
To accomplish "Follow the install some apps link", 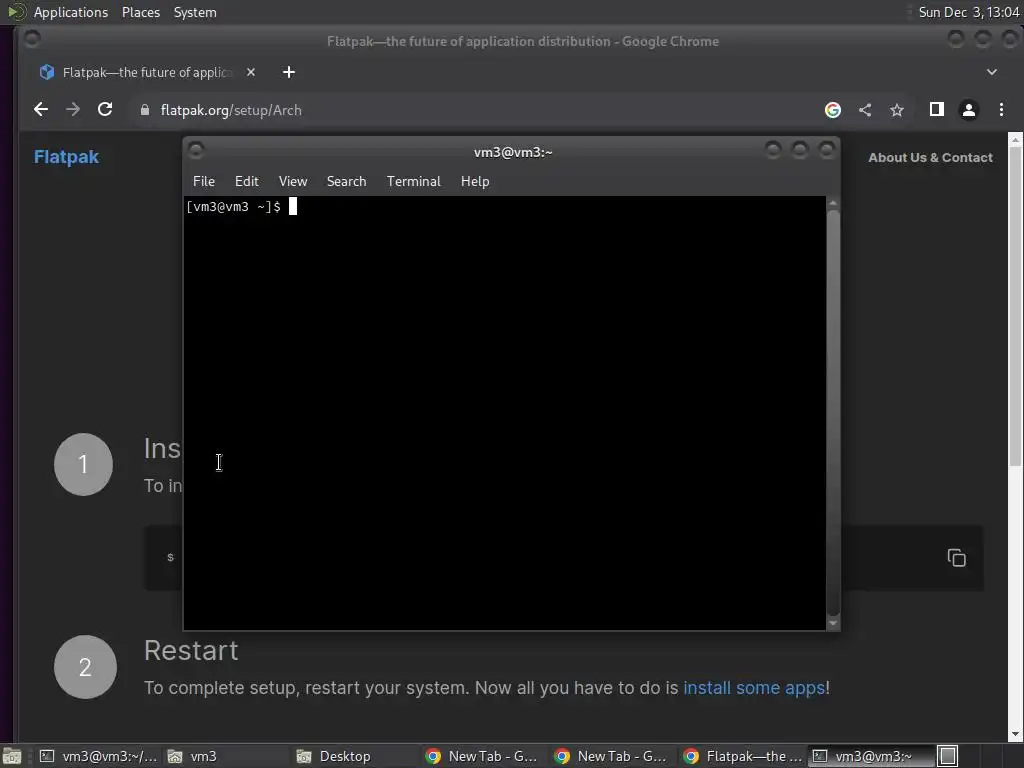I will (x=754, y=688).
